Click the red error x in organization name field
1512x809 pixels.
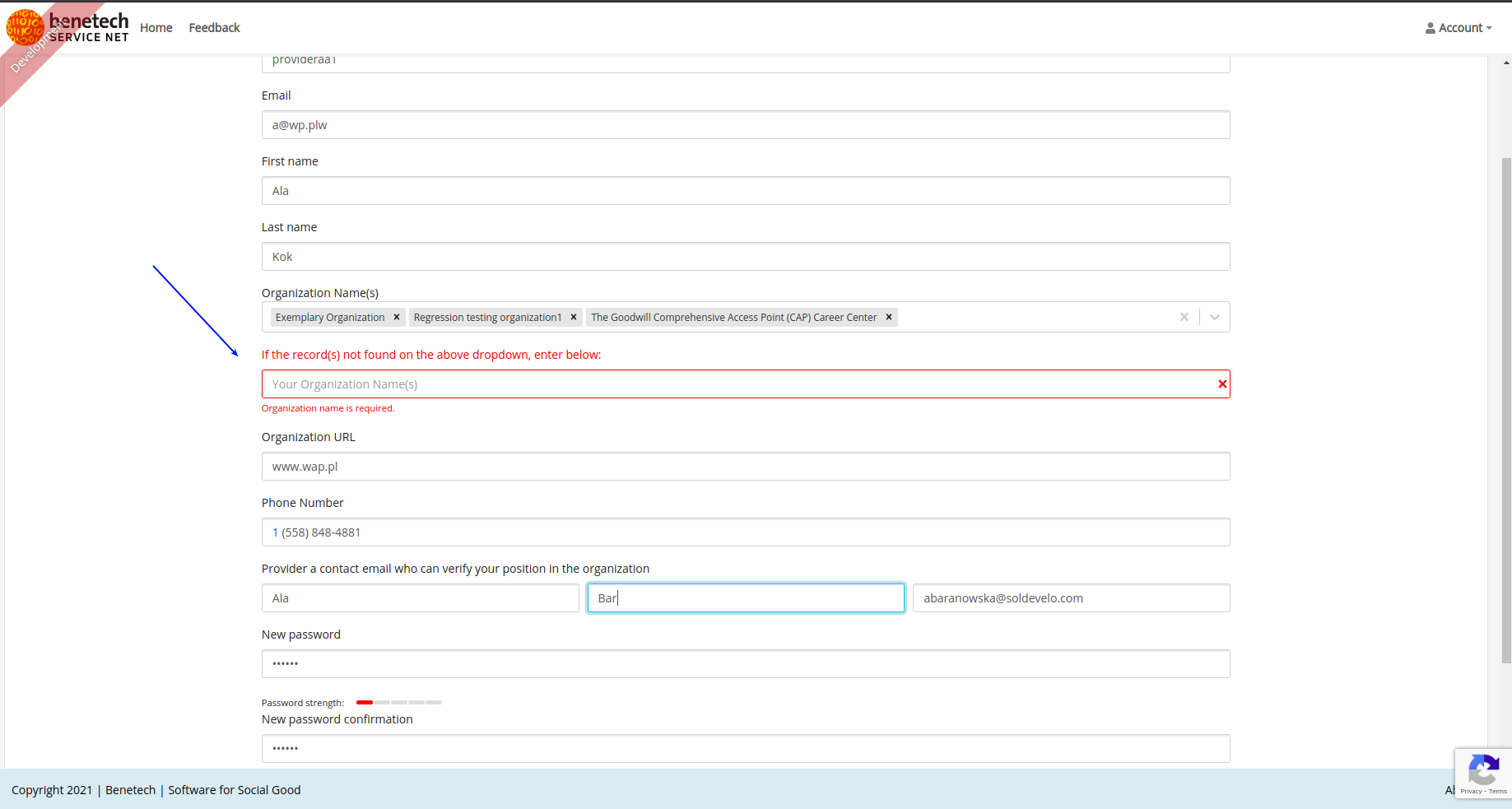[1222, 384]
